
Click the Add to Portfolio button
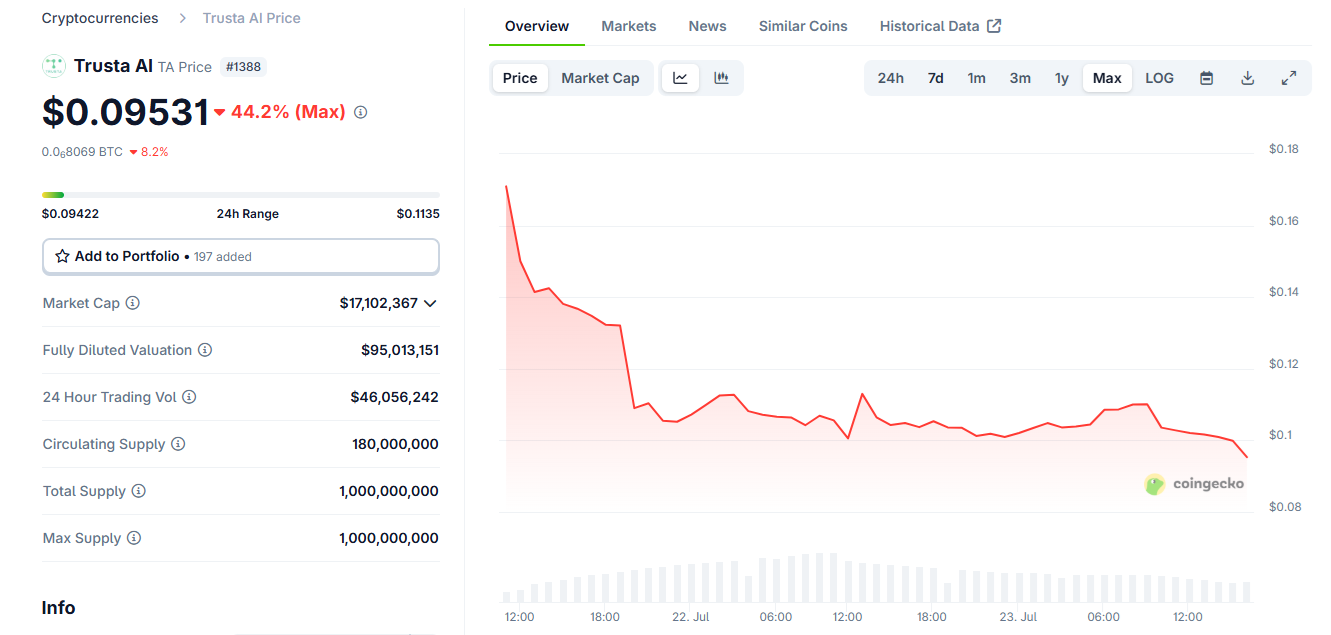point(240,256)
